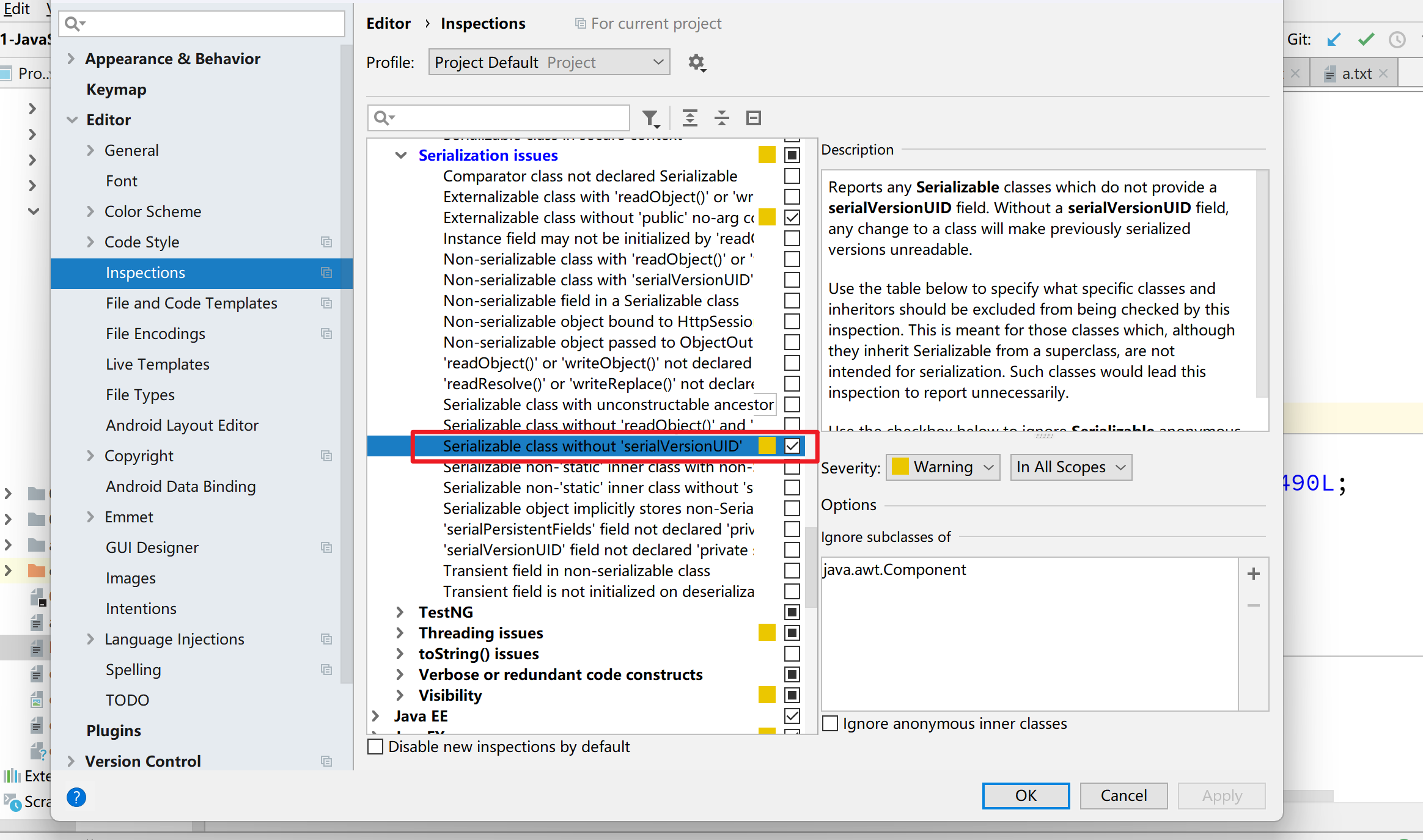
Task: Click the Git update project arrow icon
Action: 1334,40
